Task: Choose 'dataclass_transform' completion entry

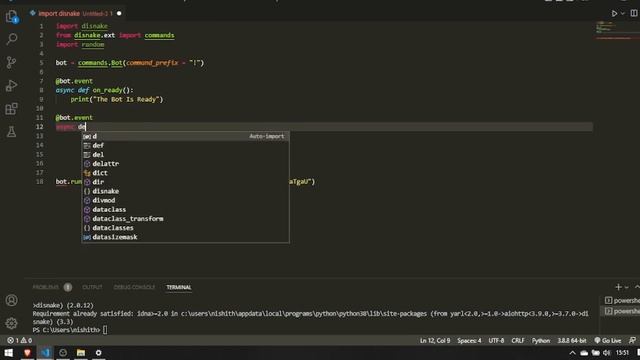Action: coord(185,219)
